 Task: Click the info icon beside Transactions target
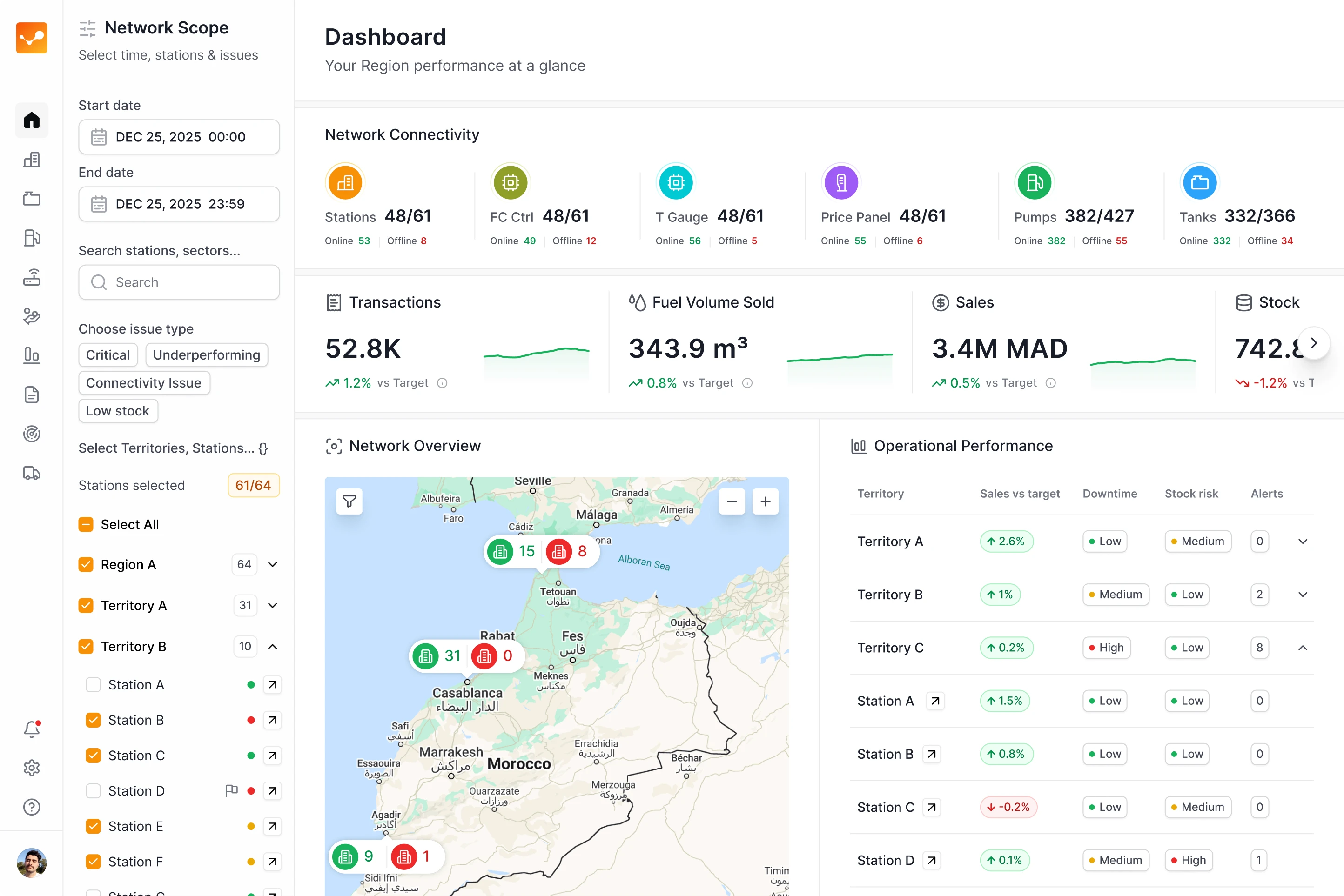(442, 383)
